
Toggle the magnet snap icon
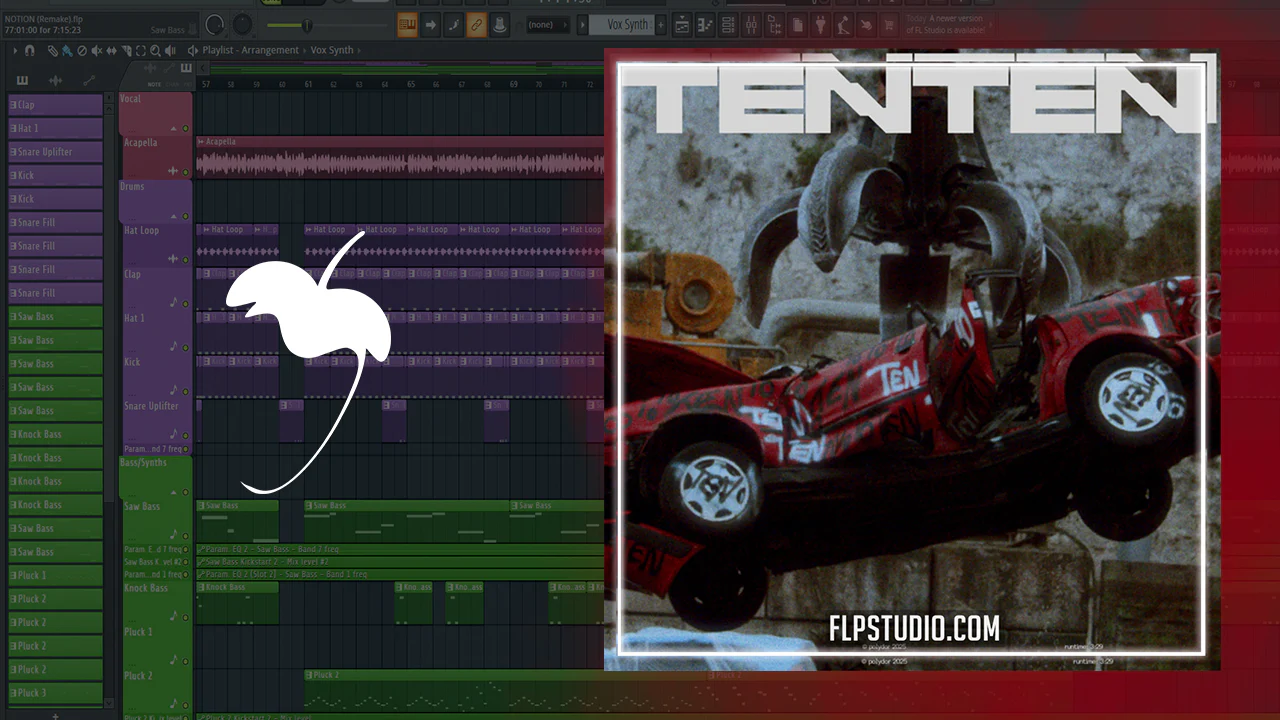click(x=29, y=50)
